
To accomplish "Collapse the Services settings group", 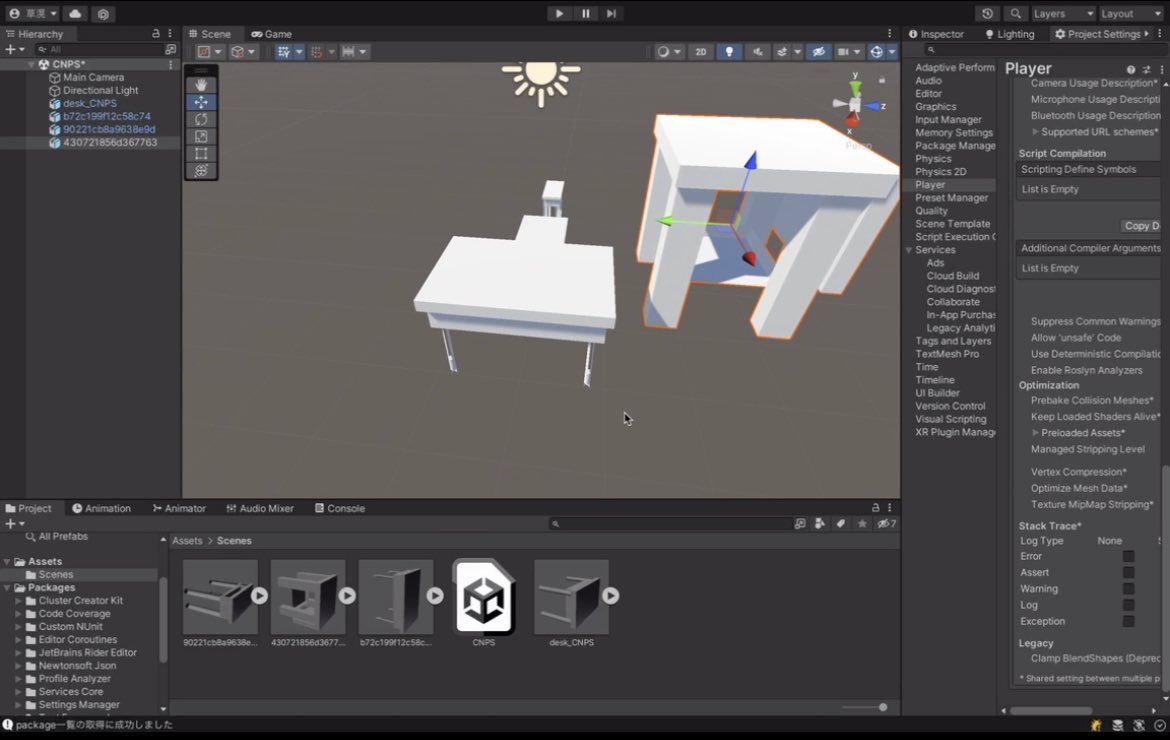I will [909, 250].
